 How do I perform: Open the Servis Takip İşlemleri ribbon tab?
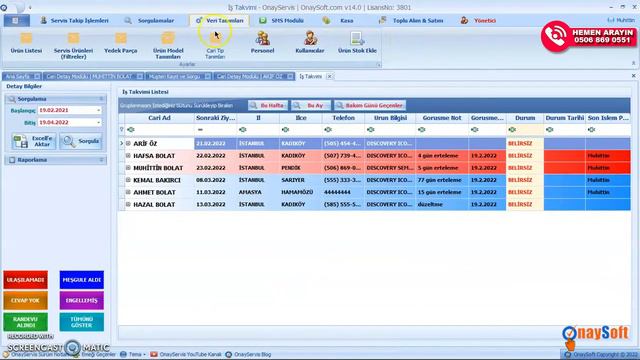point(75,20)
